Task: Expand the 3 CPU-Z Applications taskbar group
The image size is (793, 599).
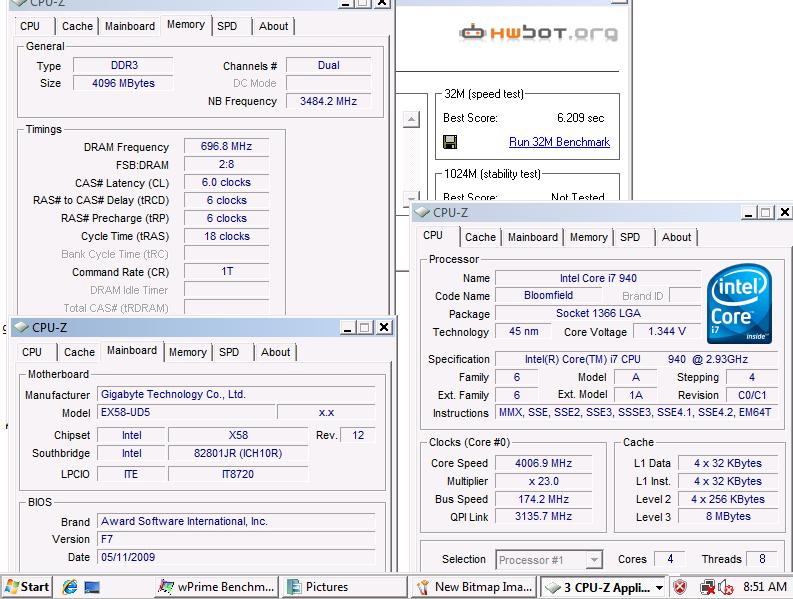Action: click(603, 587)
